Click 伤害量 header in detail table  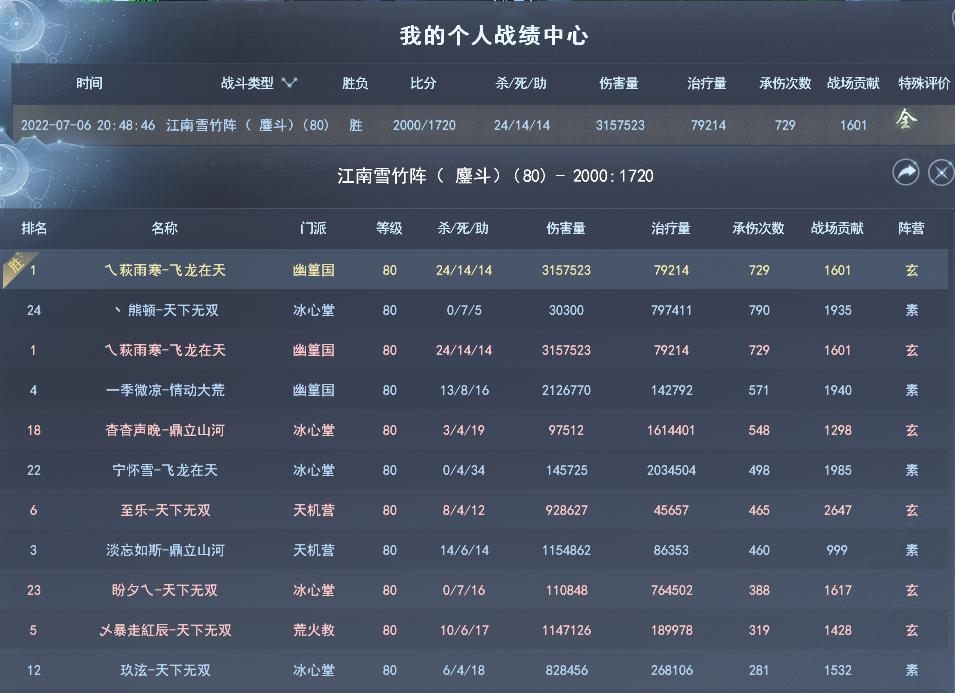[566, 228]
